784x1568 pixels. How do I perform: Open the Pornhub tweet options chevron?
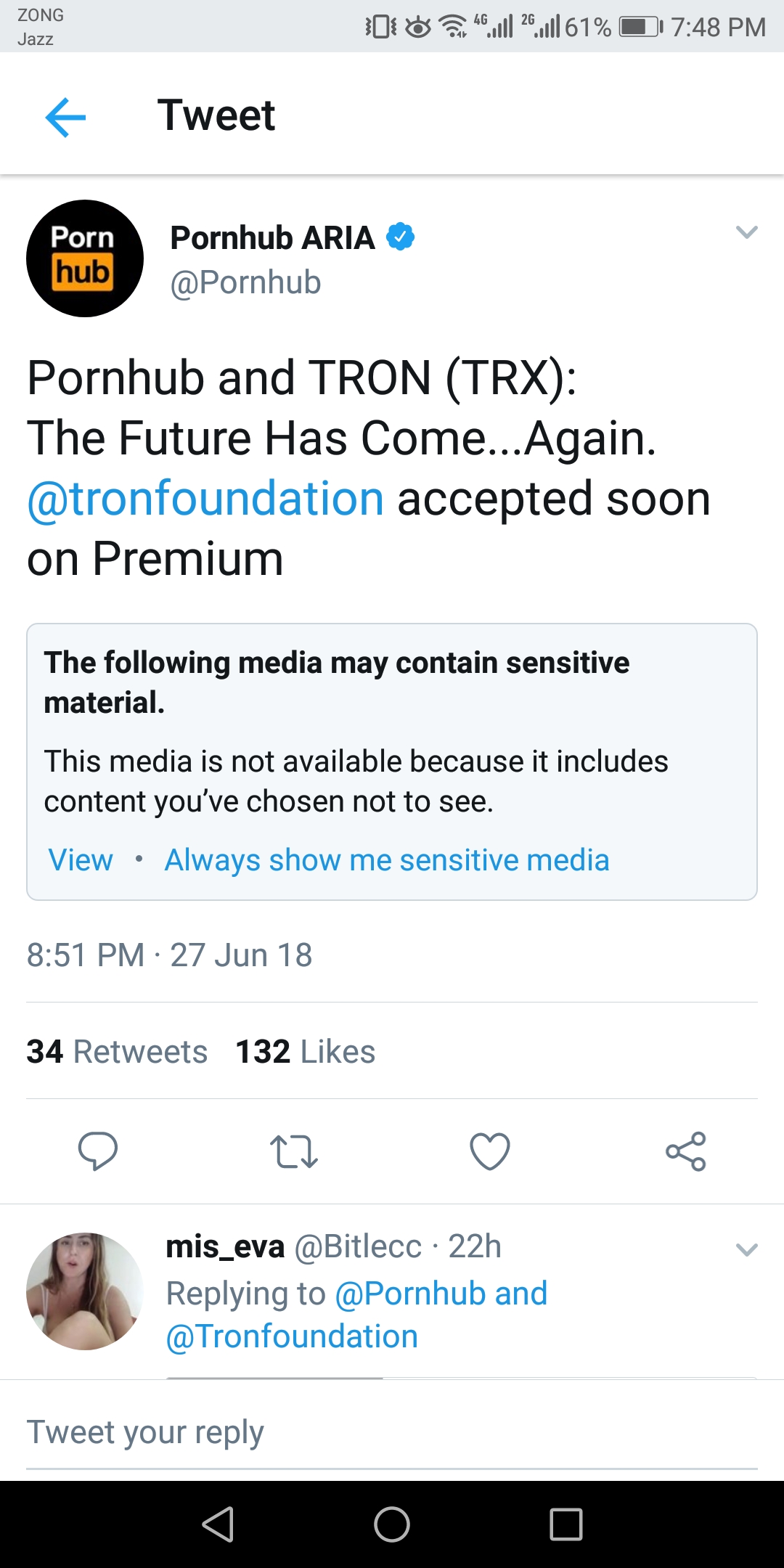point(746,232)
